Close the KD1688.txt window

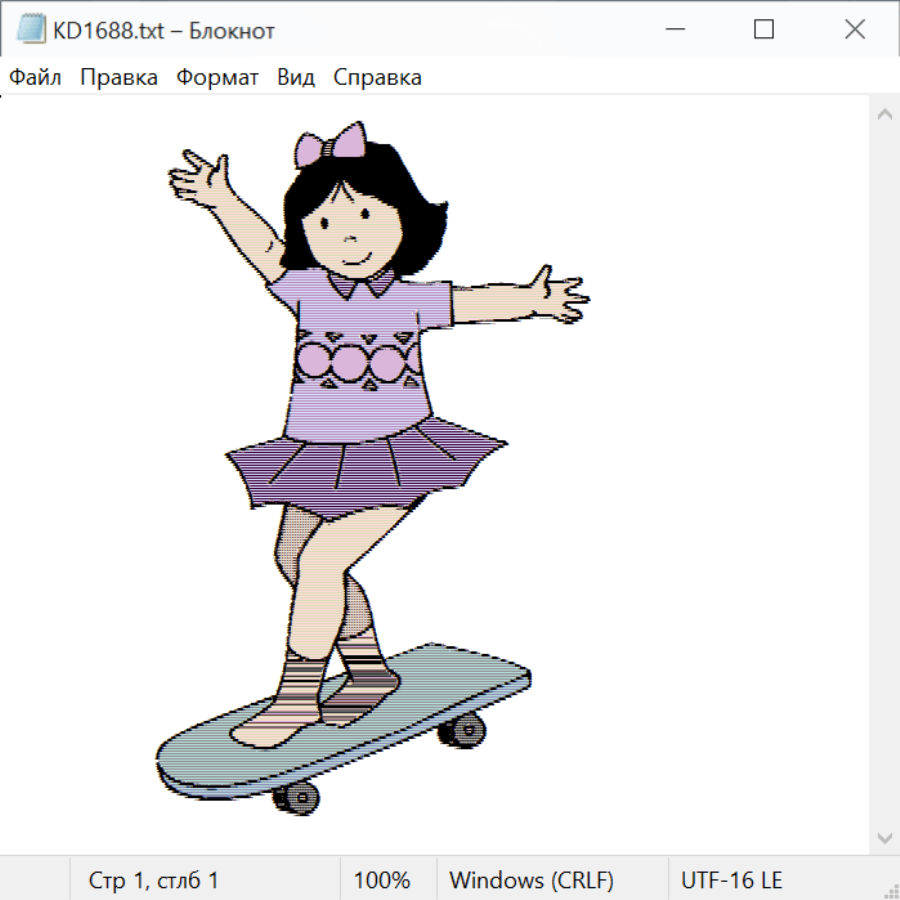(x=855, y=30)
